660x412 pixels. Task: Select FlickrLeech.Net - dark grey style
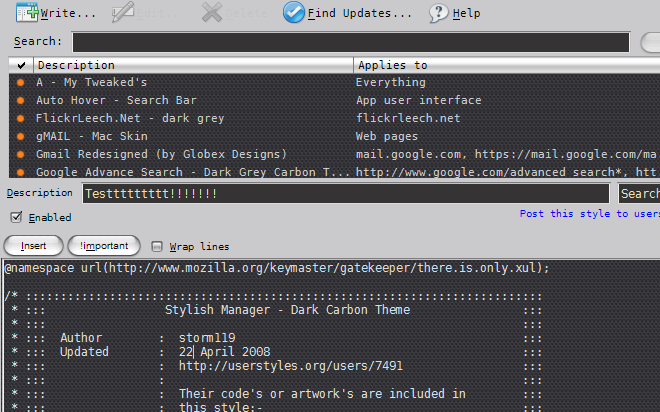click(130, 119)
